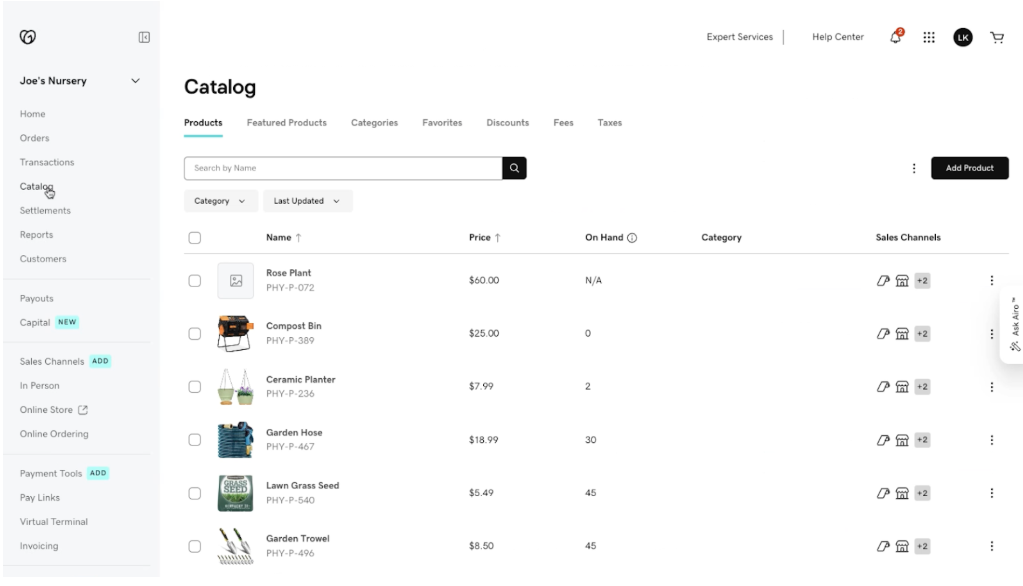Click external link icon next to Online Store

click(x=83, y=410)
